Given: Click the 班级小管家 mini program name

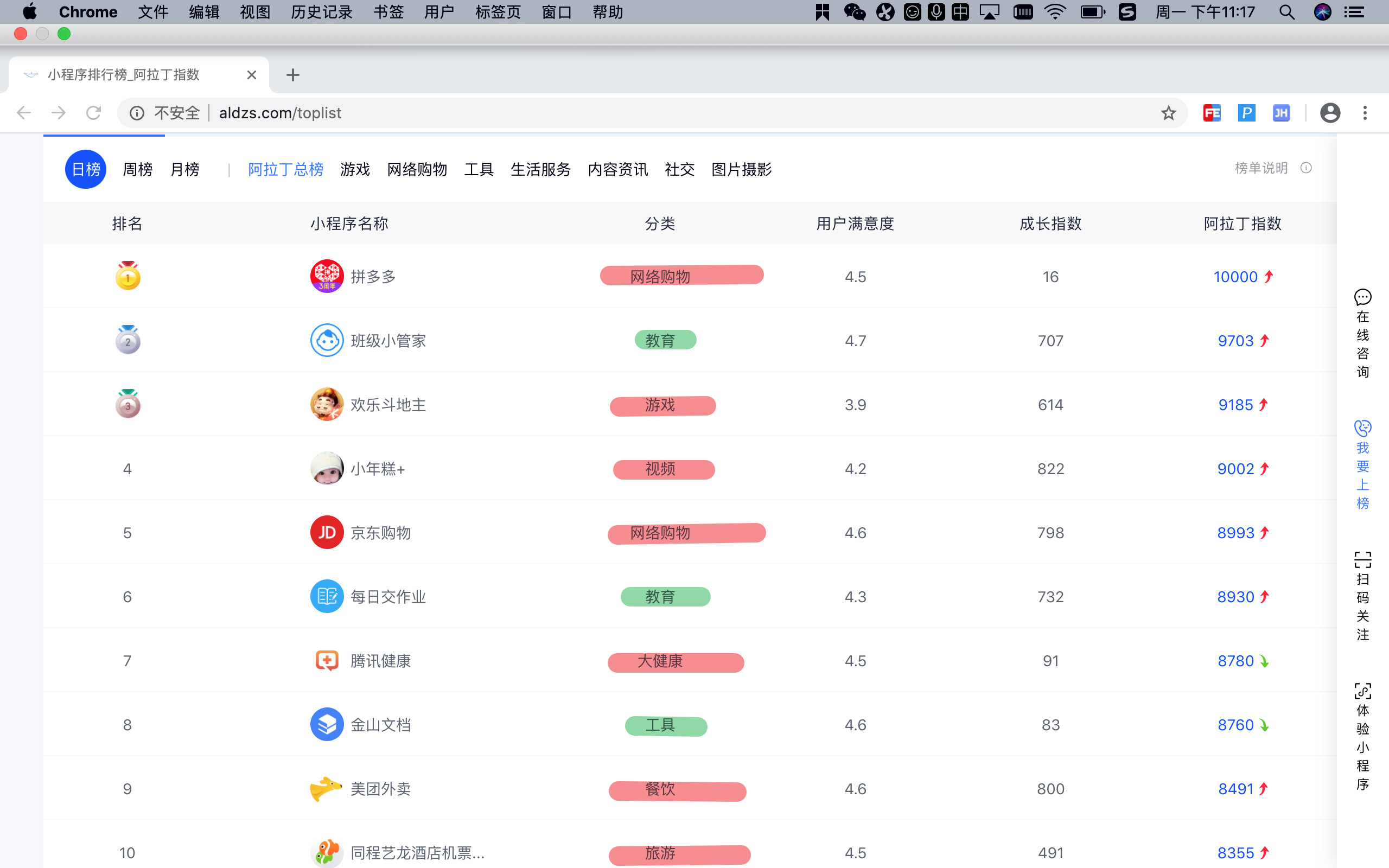Looking at the screenshot, I should point(388,341).
